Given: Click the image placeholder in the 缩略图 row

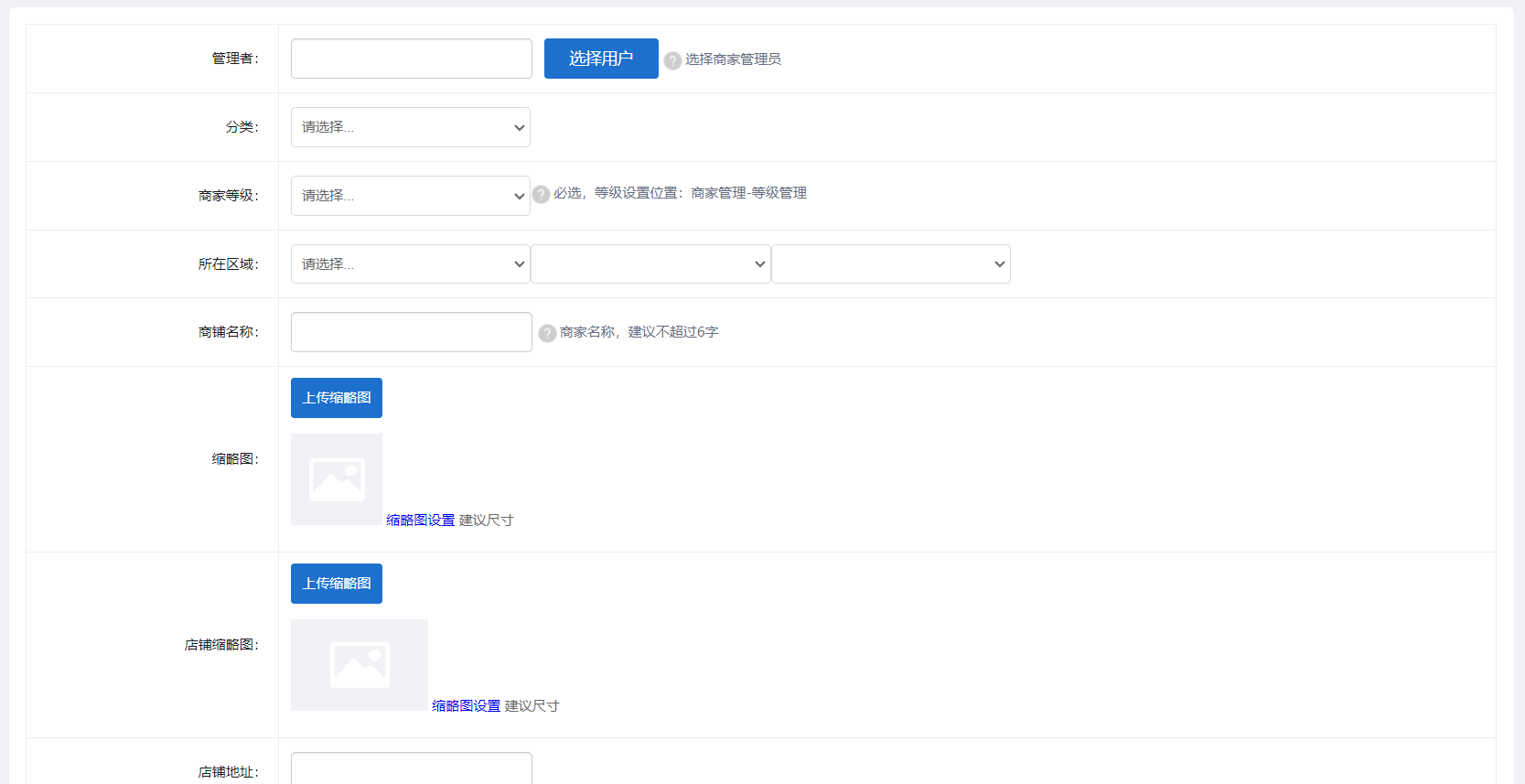Looking at the screenshot, I should point(337,479).
